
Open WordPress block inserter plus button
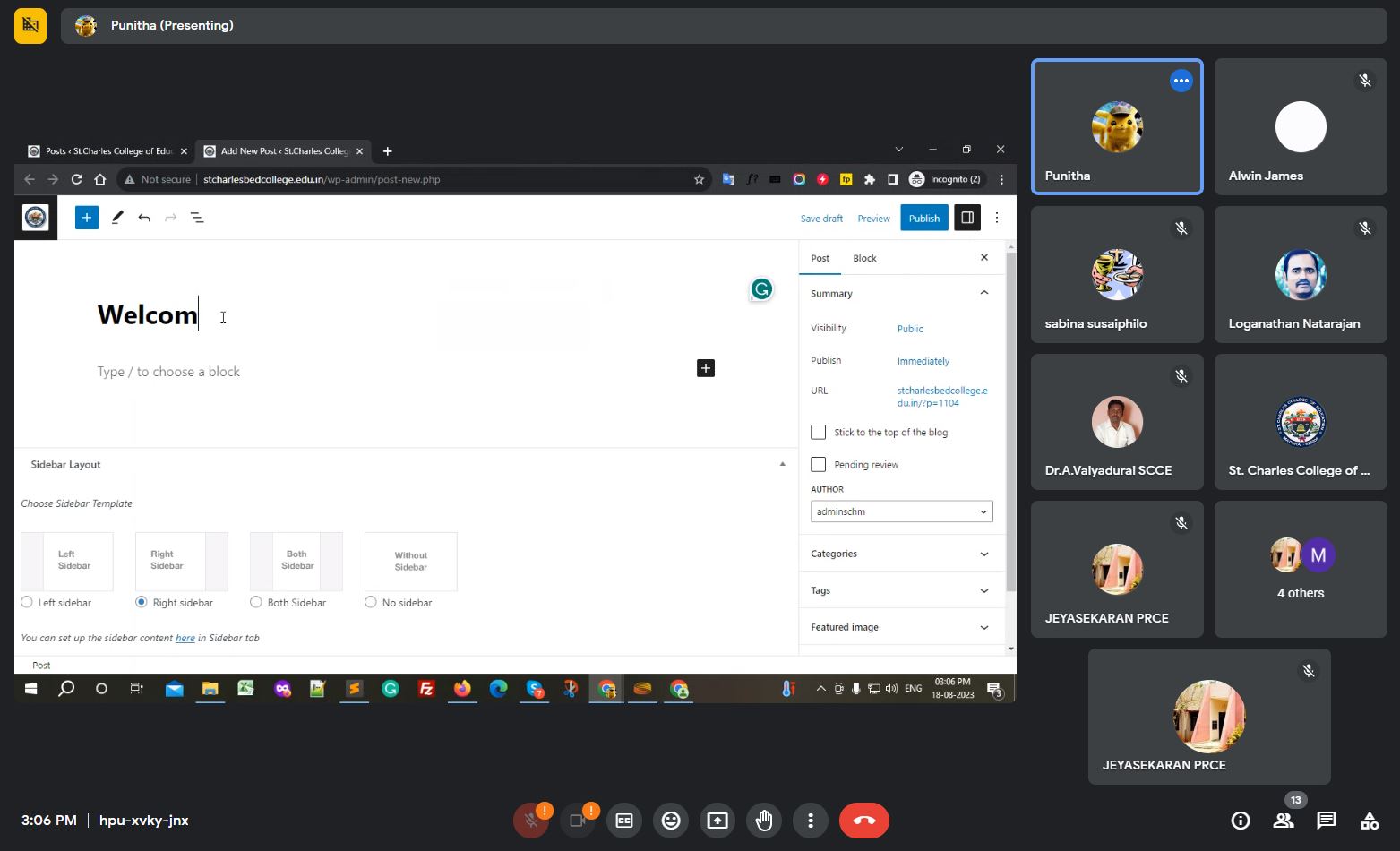click(87, 218)
